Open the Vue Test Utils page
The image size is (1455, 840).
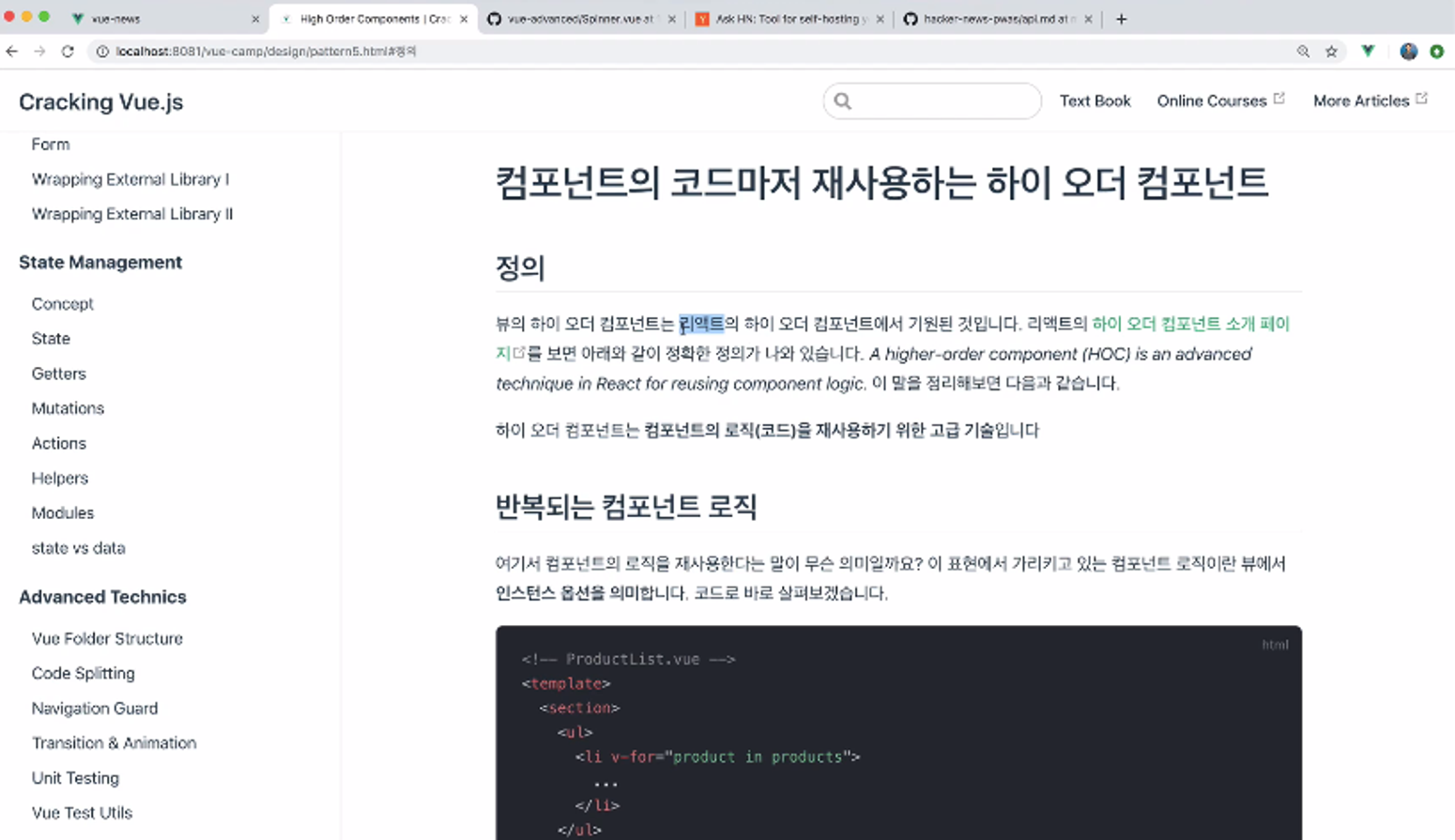click(x=83, y=813)
